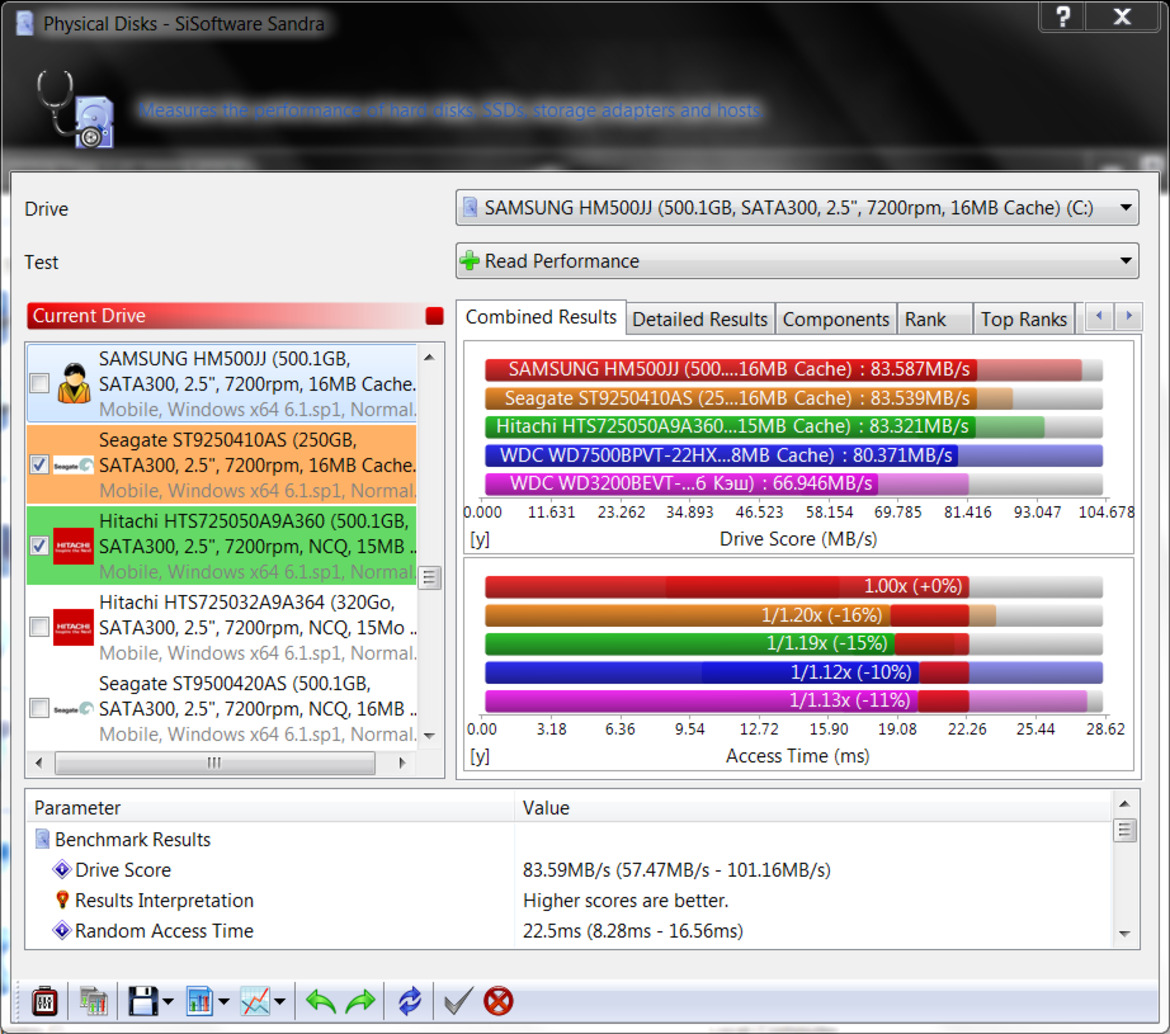
Task: Click the grayed-out report icon in bottom toolbar
Action: pyautogui.click(x=93, y=1001)
